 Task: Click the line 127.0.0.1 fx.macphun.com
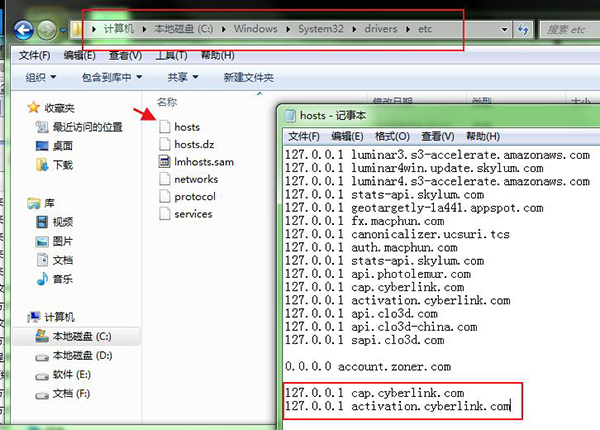[365, 221]
